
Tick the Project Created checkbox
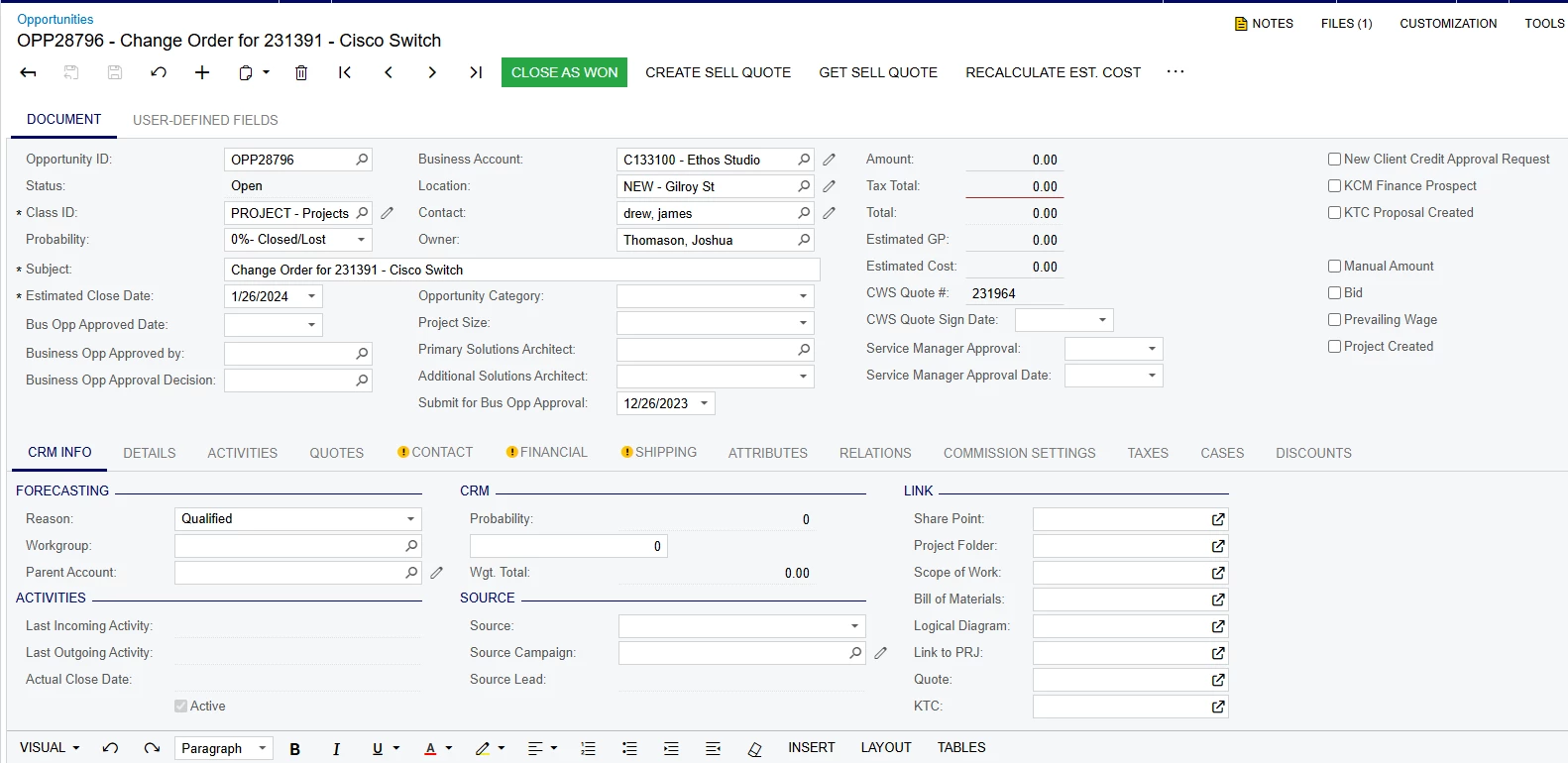(1334, 347)
